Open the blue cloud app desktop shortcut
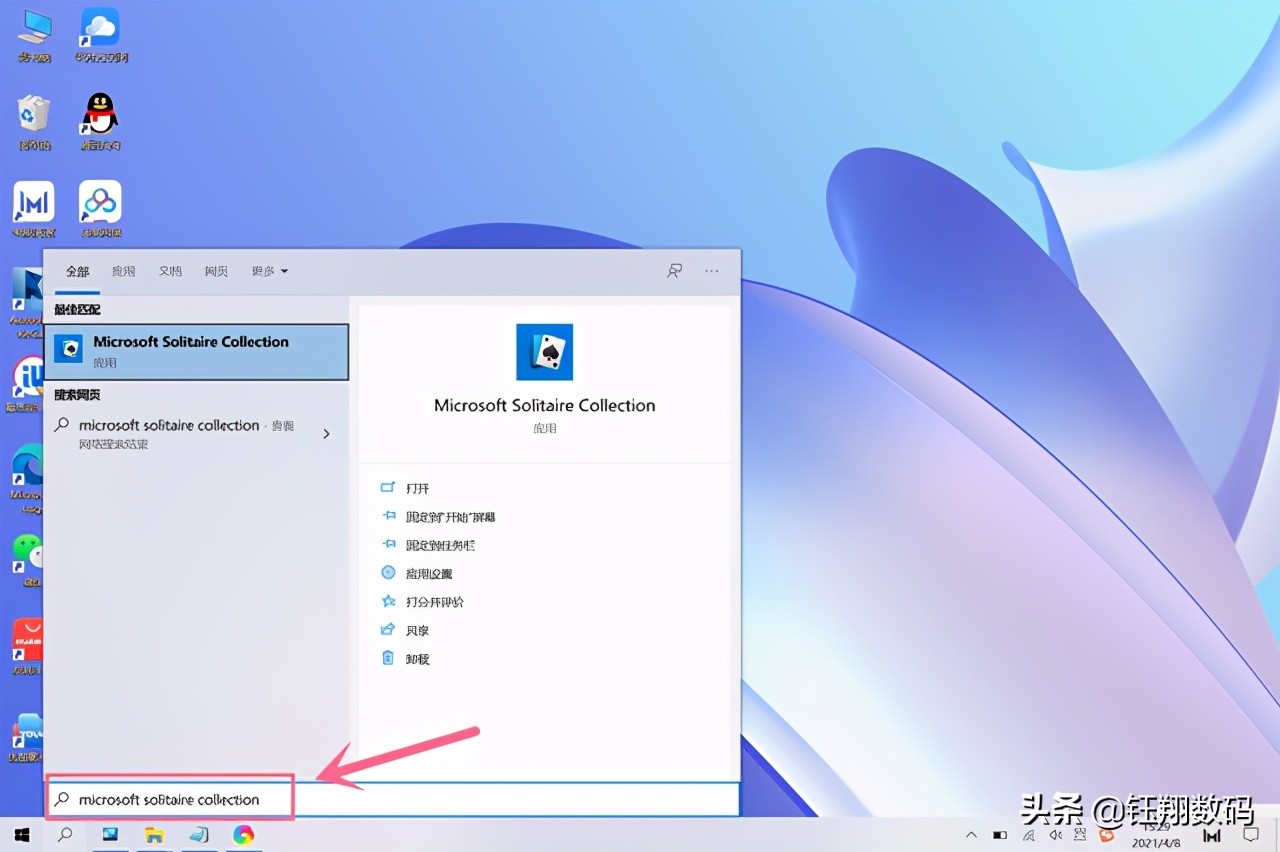 coord(100,35)
